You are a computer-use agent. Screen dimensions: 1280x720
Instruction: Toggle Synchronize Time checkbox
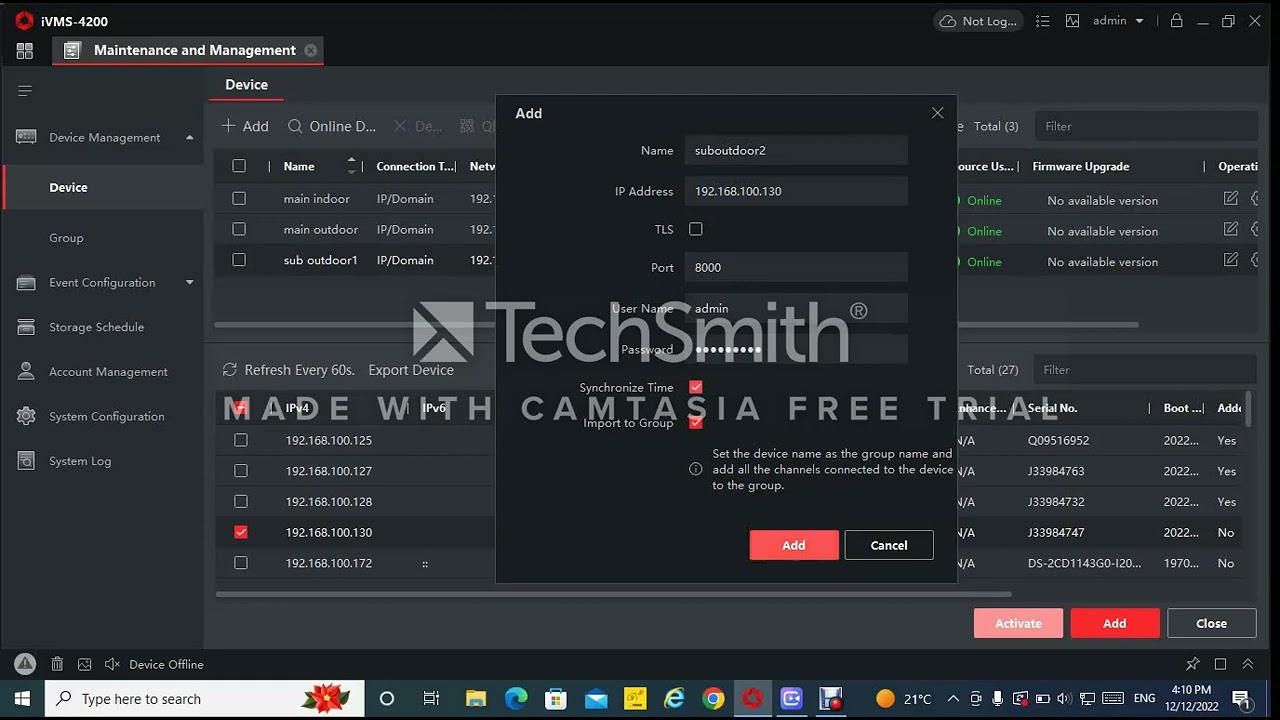coord(696,387)
